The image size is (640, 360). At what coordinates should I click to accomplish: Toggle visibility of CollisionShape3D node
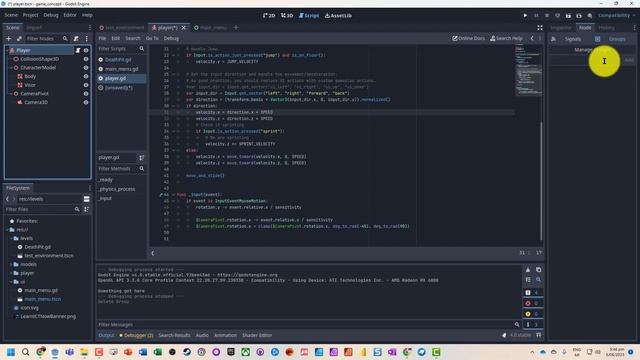point(86,59)
